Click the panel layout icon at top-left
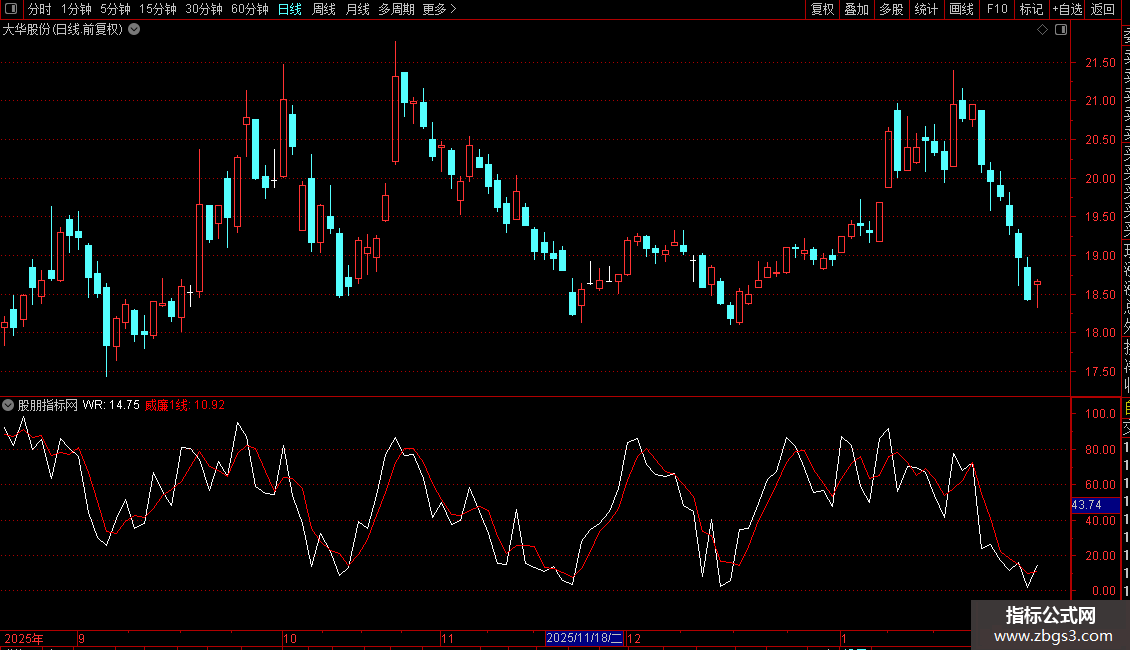The image size is (1130, 650). [11, 9]
